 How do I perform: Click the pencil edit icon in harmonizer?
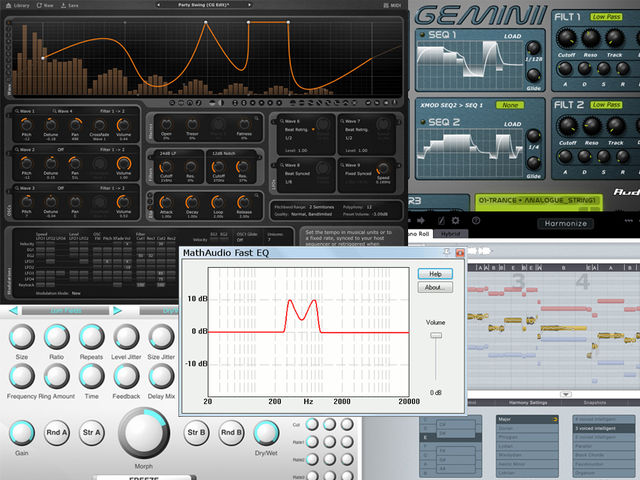click(441, 221)
